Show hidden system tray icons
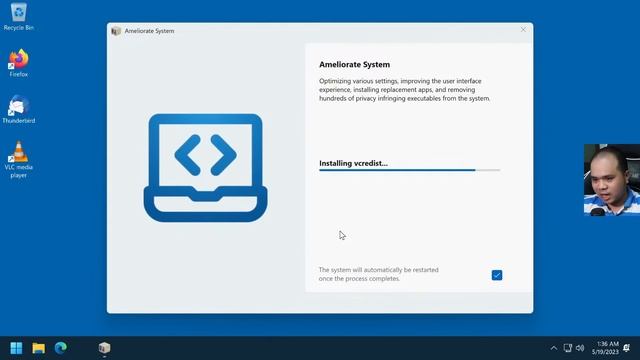 [553, 348]
